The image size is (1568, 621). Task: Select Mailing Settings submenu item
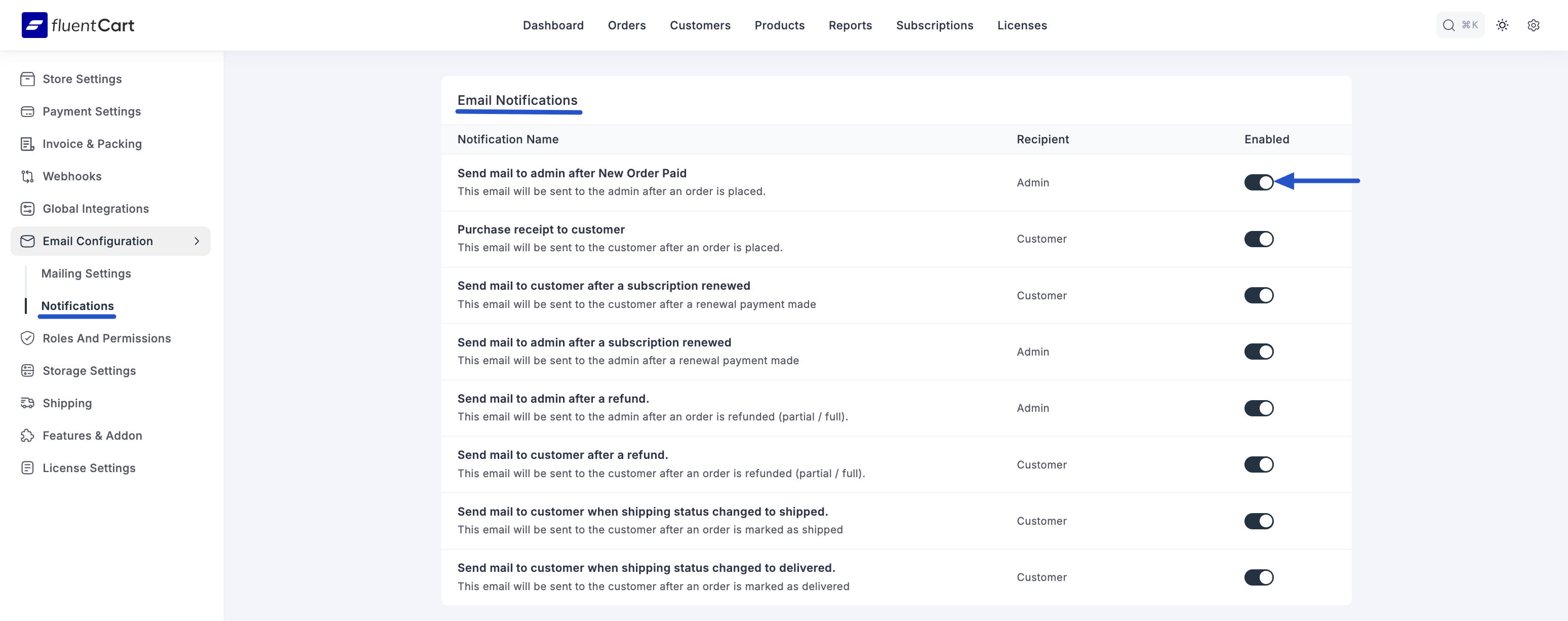86,274
